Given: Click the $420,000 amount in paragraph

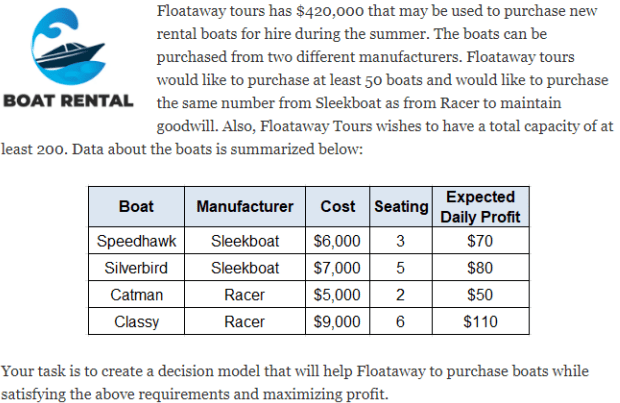Looking at the screenshot, I should [334, 12].
